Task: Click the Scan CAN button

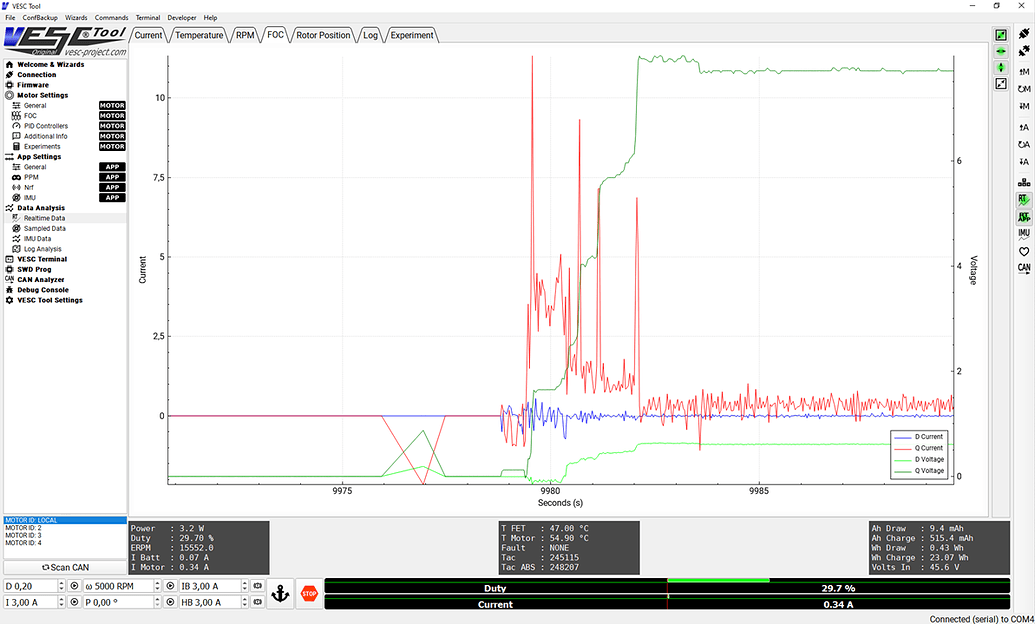Action: tap(65, 567)
